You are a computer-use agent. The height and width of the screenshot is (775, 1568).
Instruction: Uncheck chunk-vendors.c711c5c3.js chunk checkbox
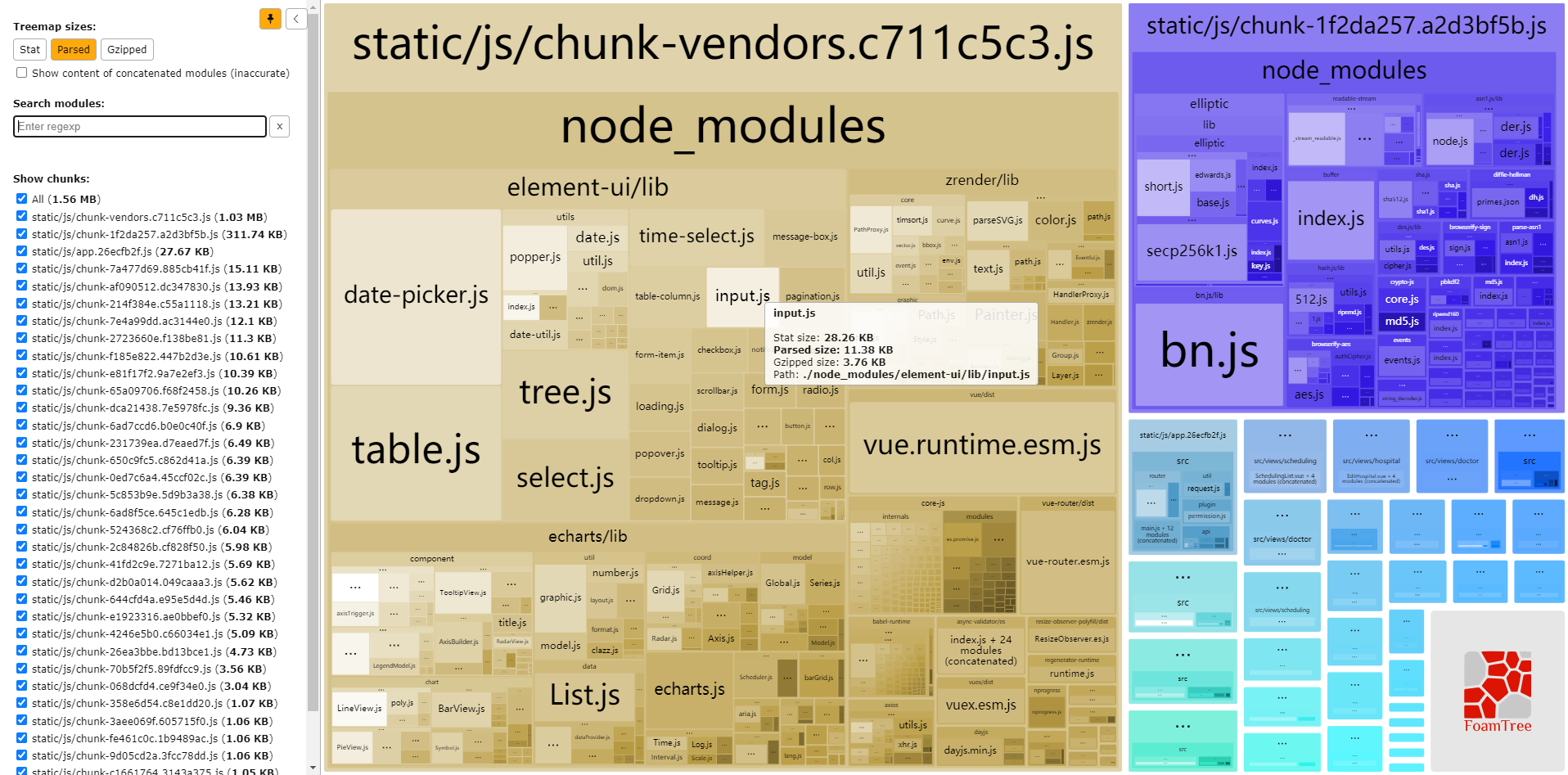pyautogui.click(x=22, y=217)
